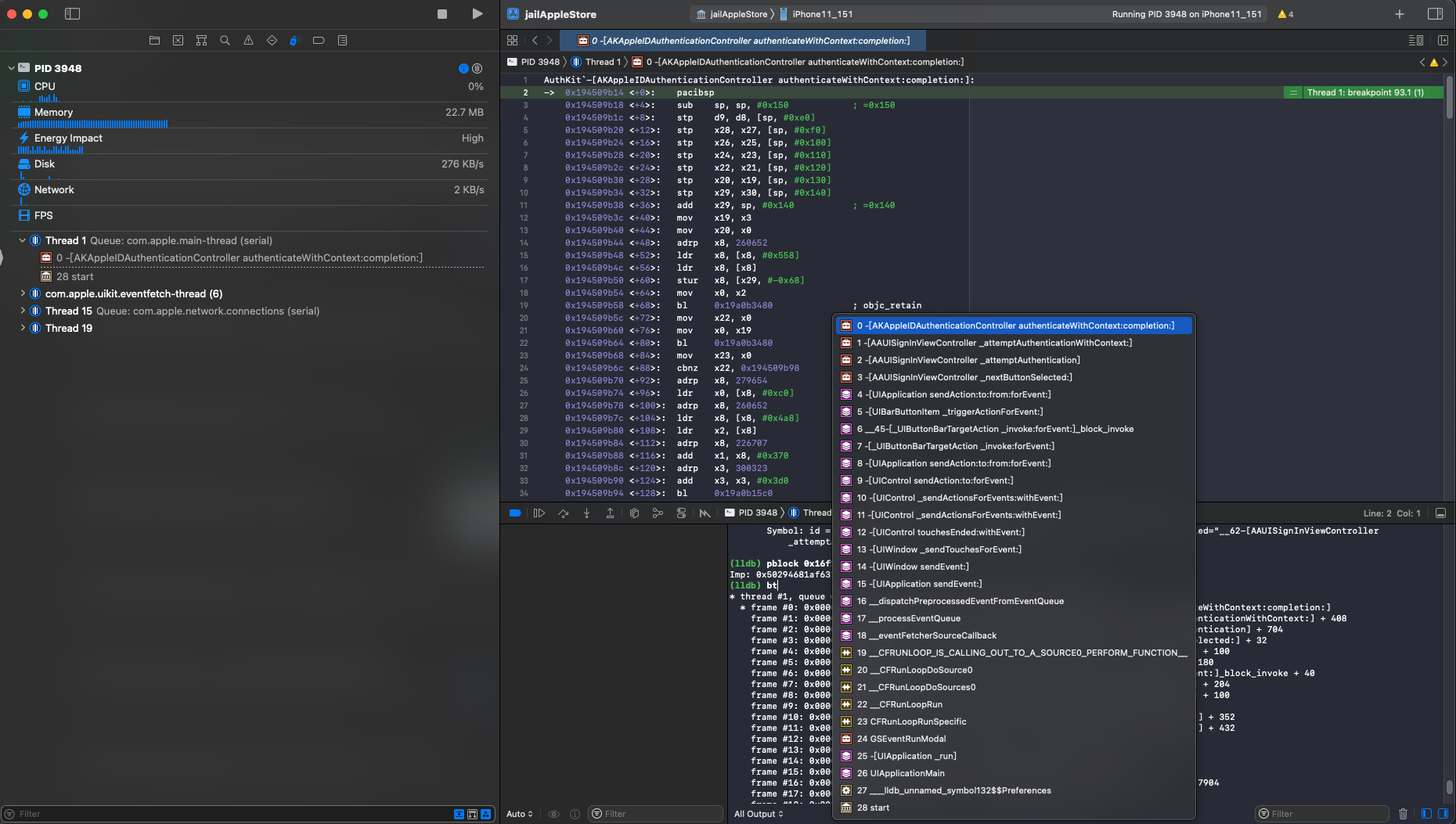Open the PID 3948 jump bar segment
Image resolution: width=1456 pixels, height=824 pixels.
point(534,62)
